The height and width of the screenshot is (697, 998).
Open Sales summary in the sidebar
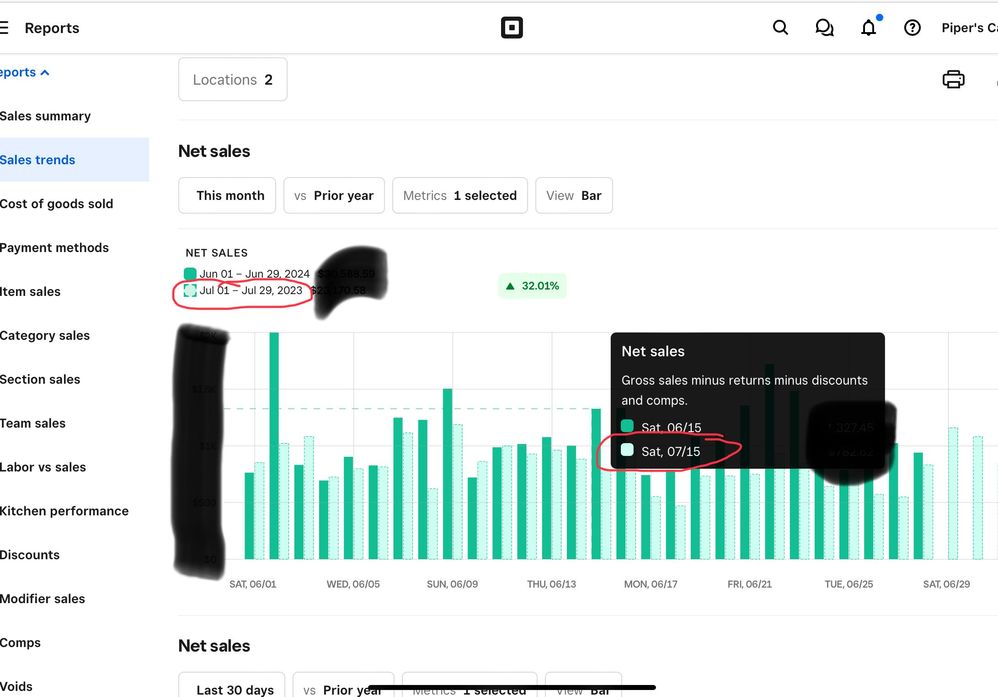coord(46,116)
